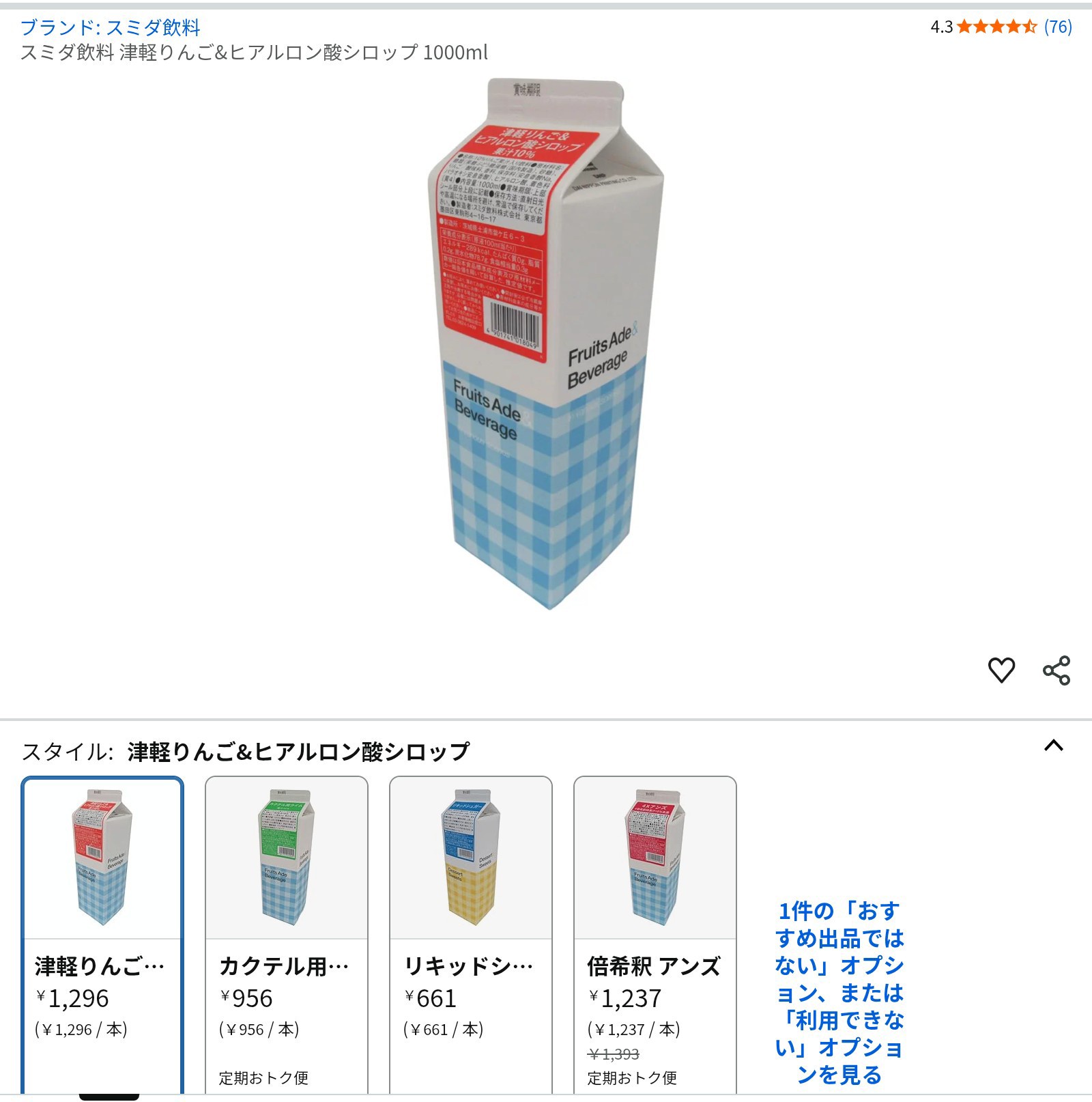Tap 定期おトク便 under アンズ
Viewport: 1092px width, 1102px height.
[632, 1077]
